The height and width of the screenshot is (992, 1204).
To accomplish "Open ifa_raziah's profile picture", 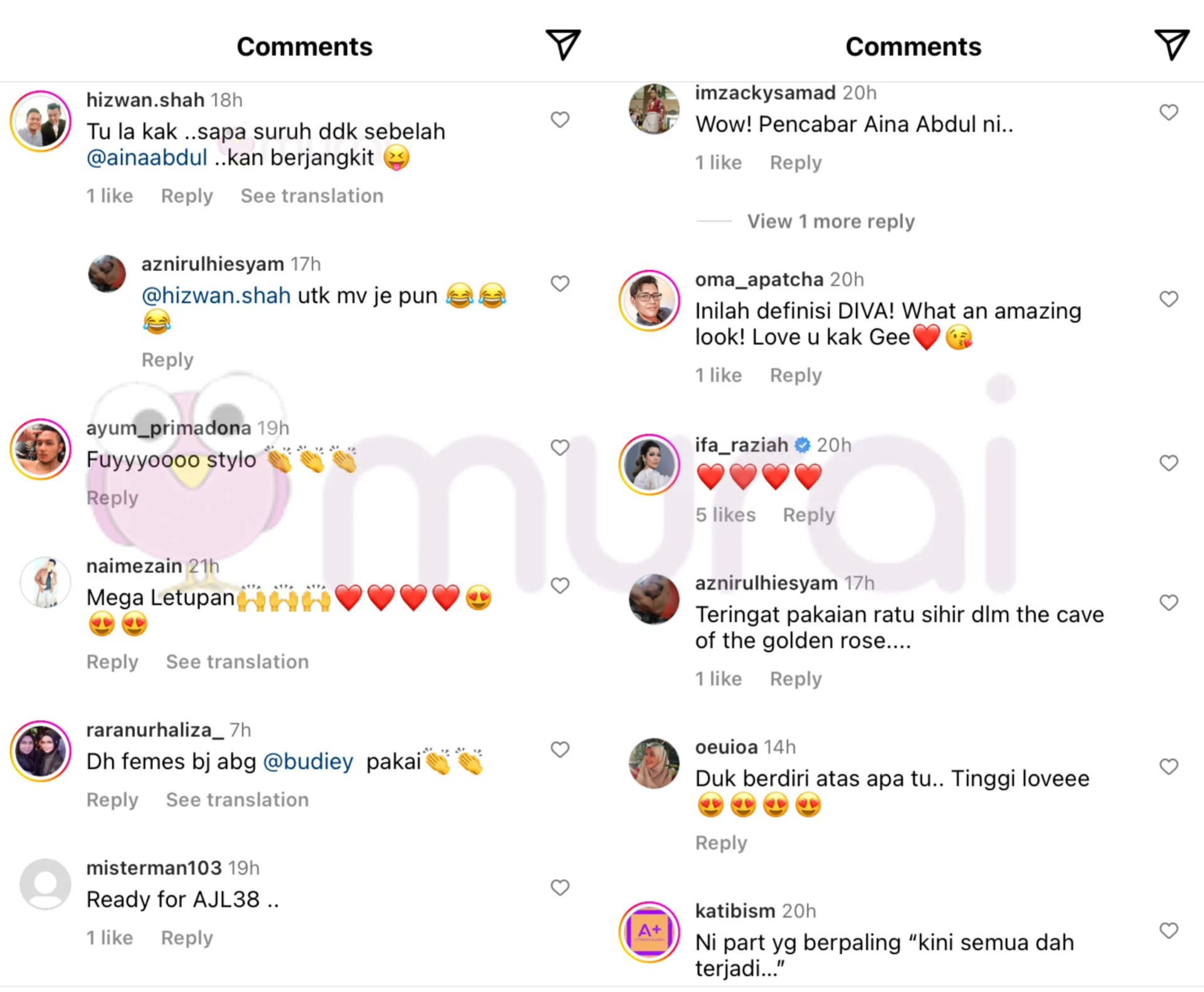I will pyautogui.click(x=650, y=464).
